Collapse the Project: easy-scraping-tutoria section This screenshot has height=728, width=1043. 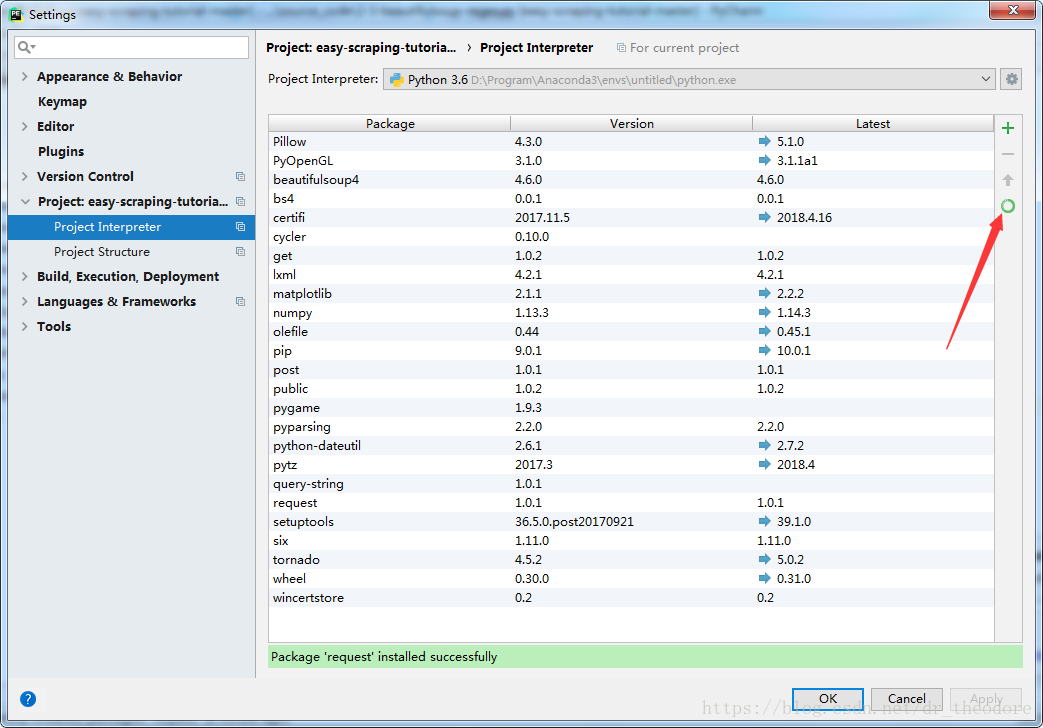[25, 202]
